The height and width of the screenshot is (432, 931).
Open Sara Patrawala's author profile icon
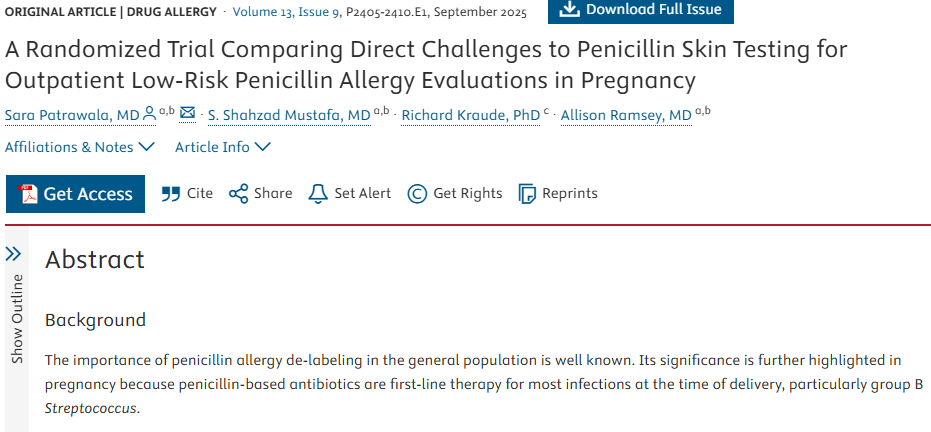[x=150, y=115]
